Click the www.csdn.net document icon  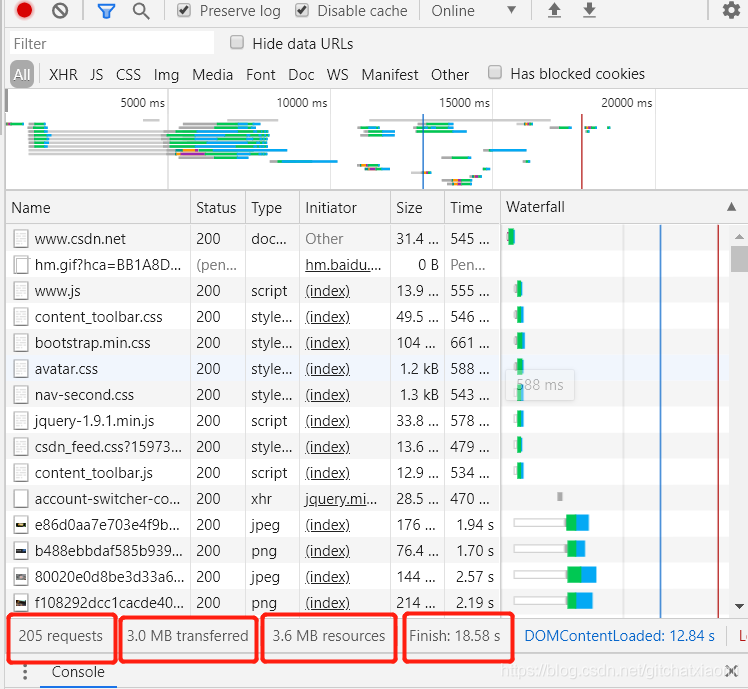[21, 239]
